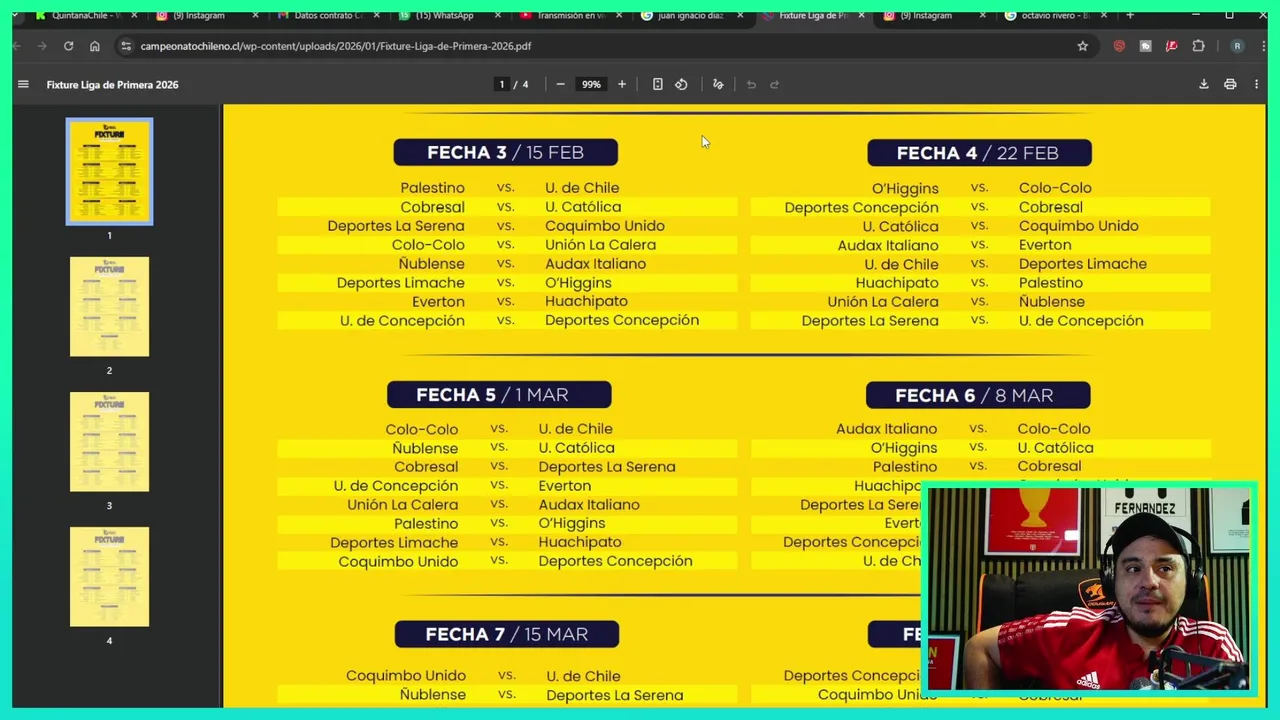1280x720 pixels.
Task: Select page 2 thumbnail
Action: click(x=109, y=306)
